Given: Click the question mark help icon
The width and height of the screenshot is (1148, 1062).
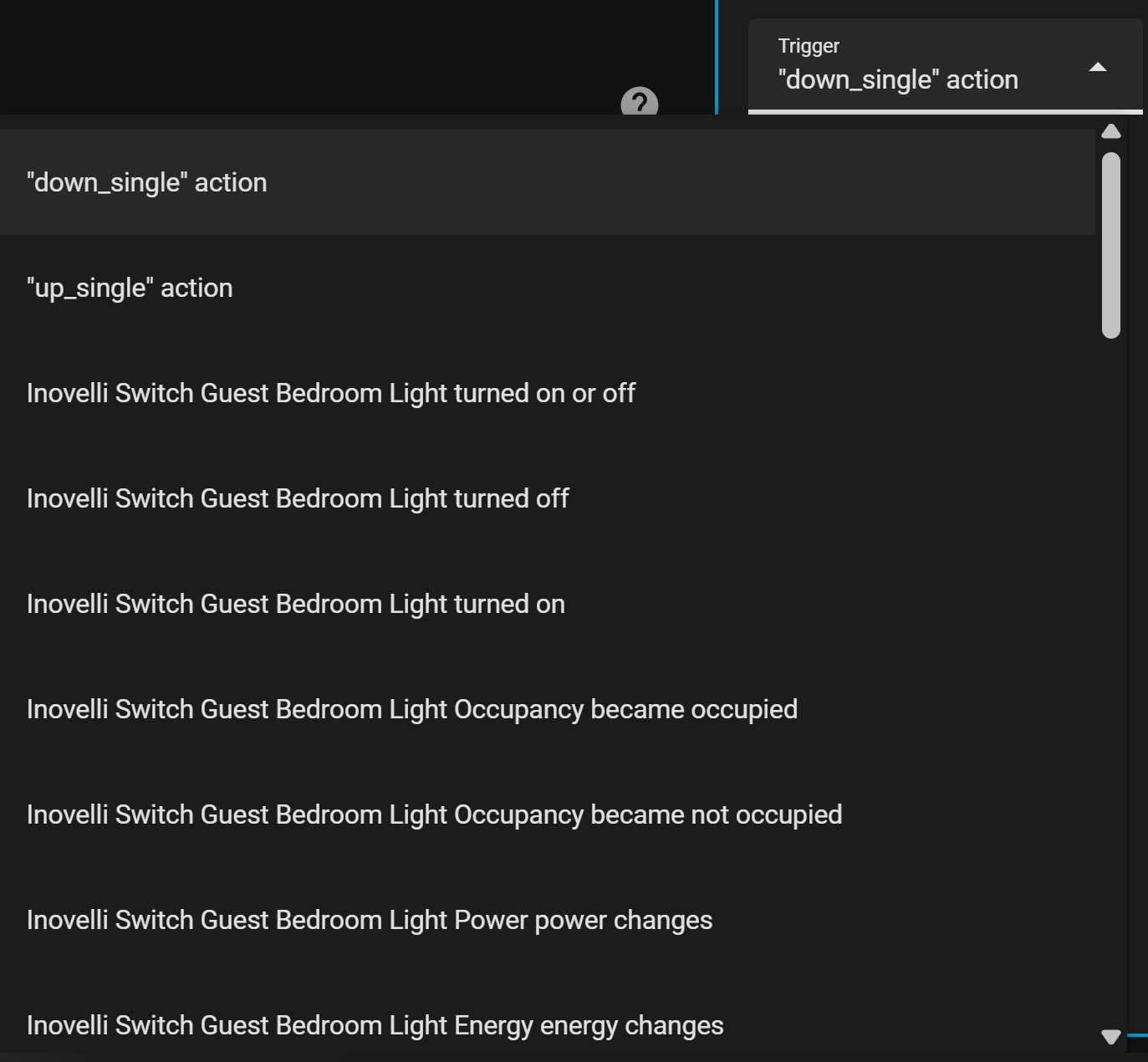Looking at the screenshot, I should click(x=639, y=103).
